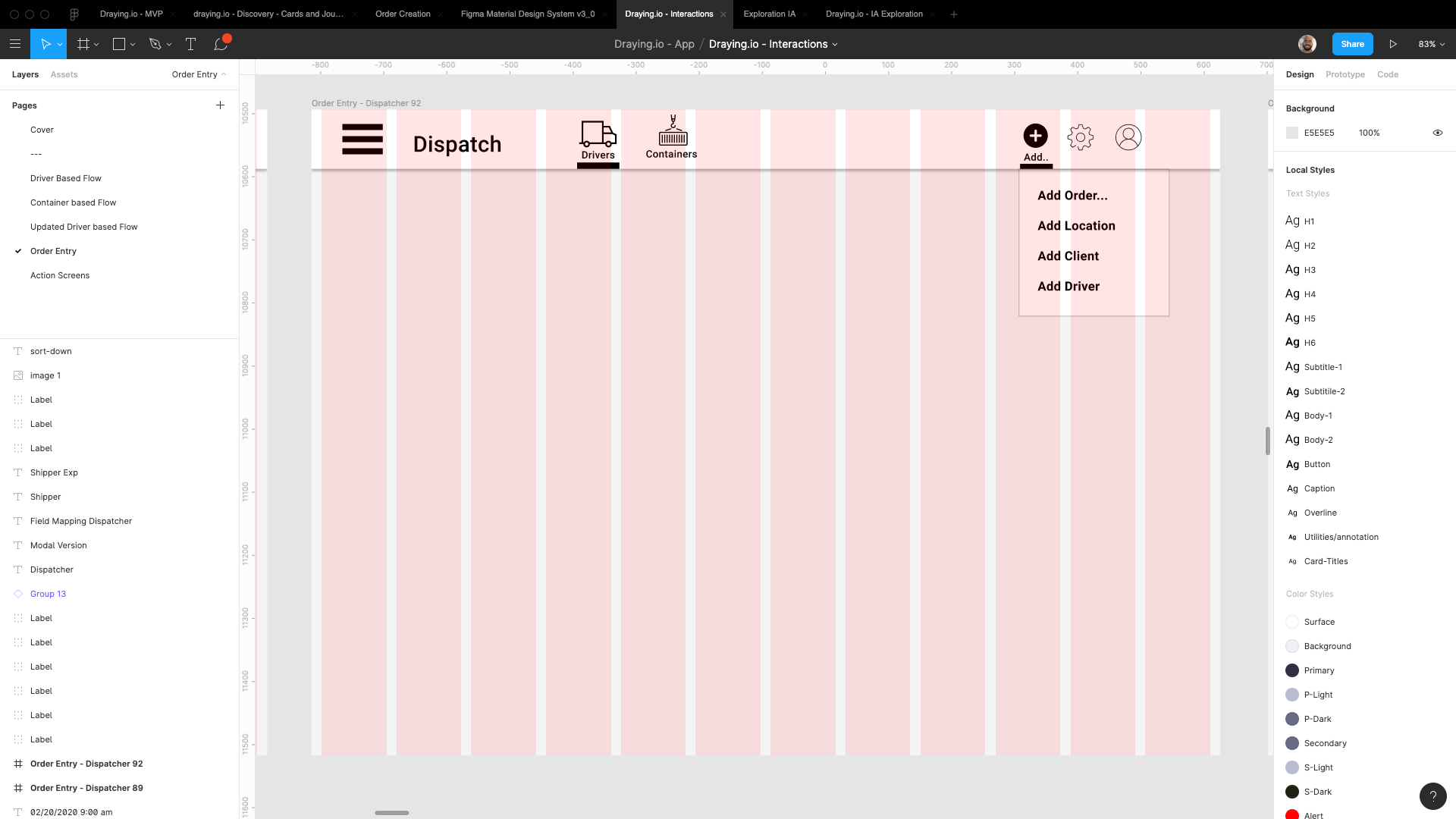
Task: Click the blue Share button
Action: (1352, 44)
